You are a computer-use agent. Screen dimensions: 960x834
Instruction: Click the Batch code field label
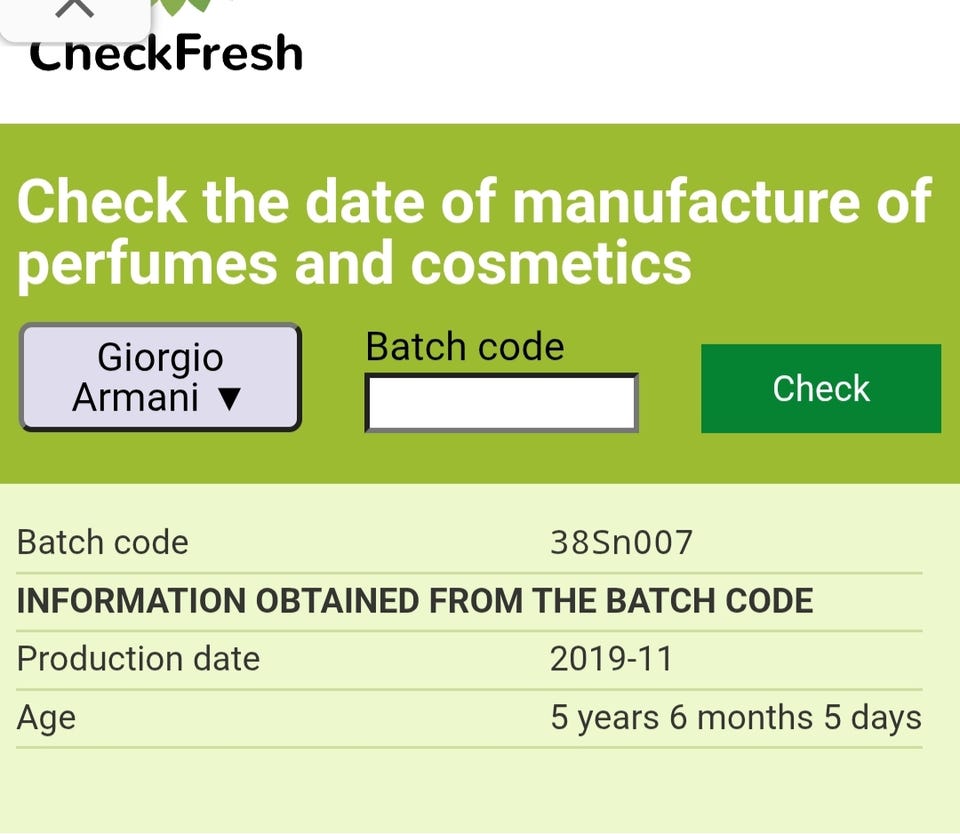(x=464, y=347)
